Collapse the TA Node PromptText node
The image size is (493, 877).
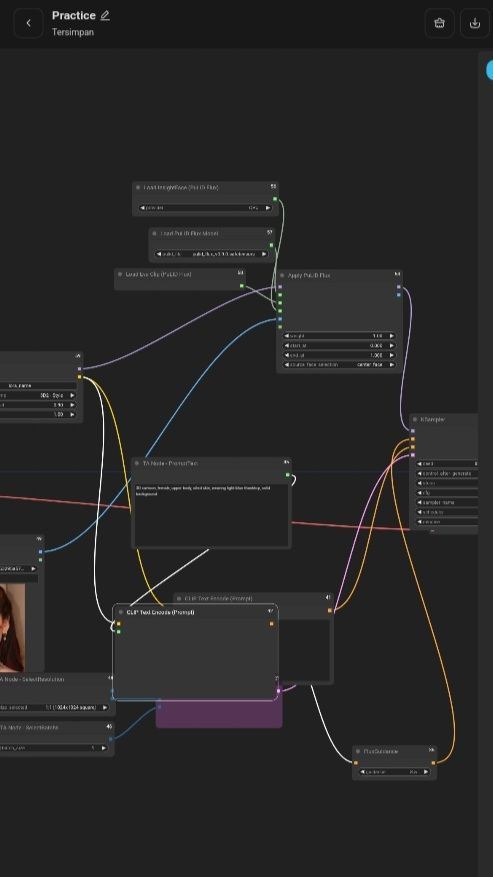137,463
